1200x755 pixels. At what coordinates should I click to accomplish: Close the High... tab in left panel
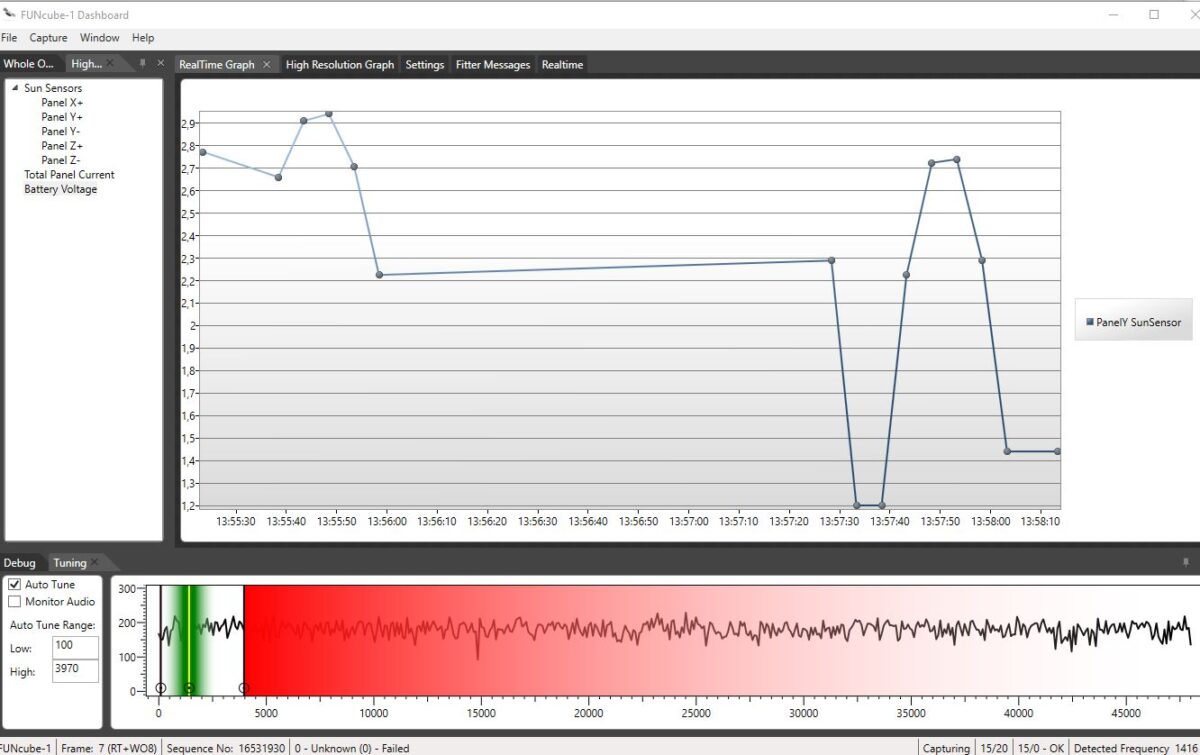111,64
